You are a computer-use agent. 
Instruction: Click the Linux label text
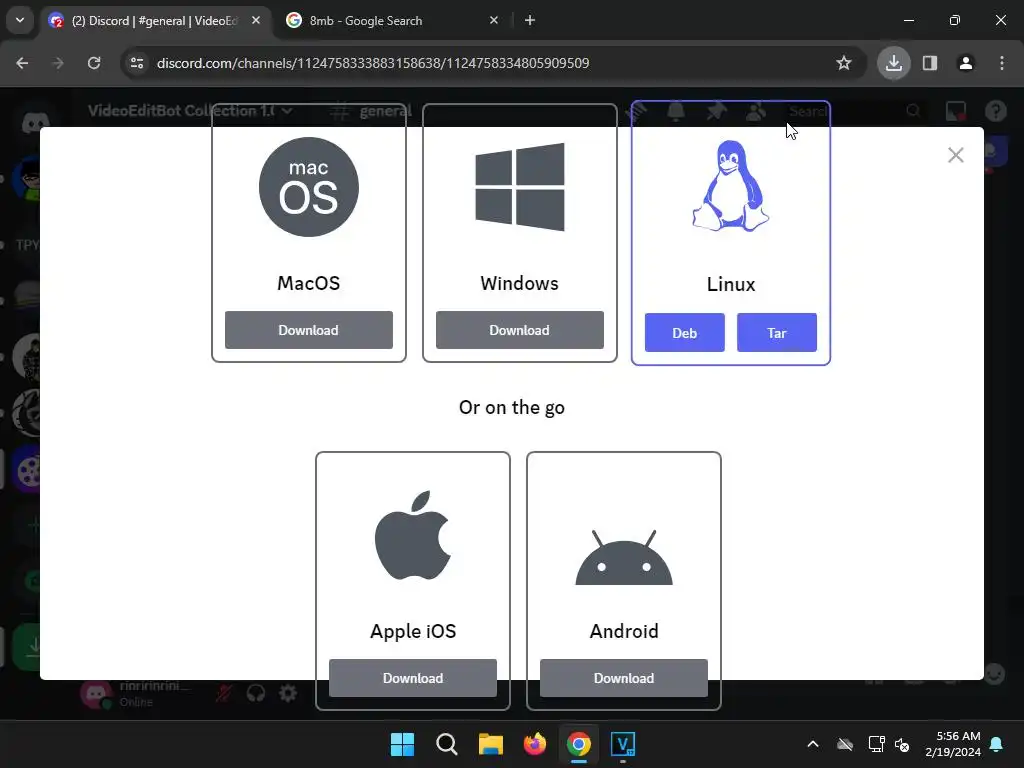(731, 284)
